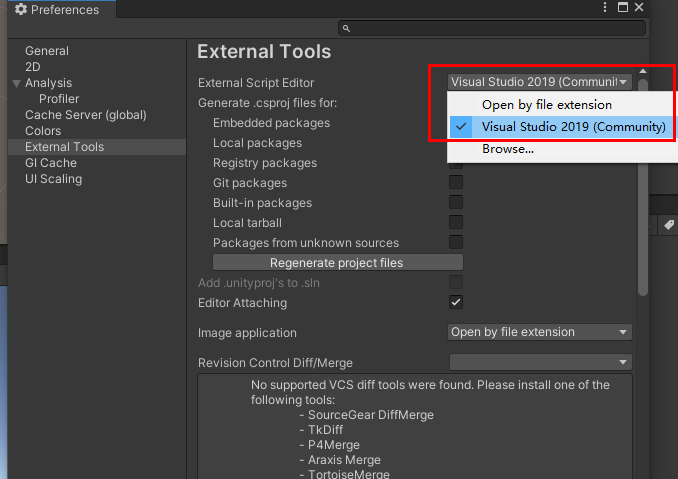Select External Tools in sidebar
The height and width of the screenshot is (479, 678).
[x=97, y=147]
